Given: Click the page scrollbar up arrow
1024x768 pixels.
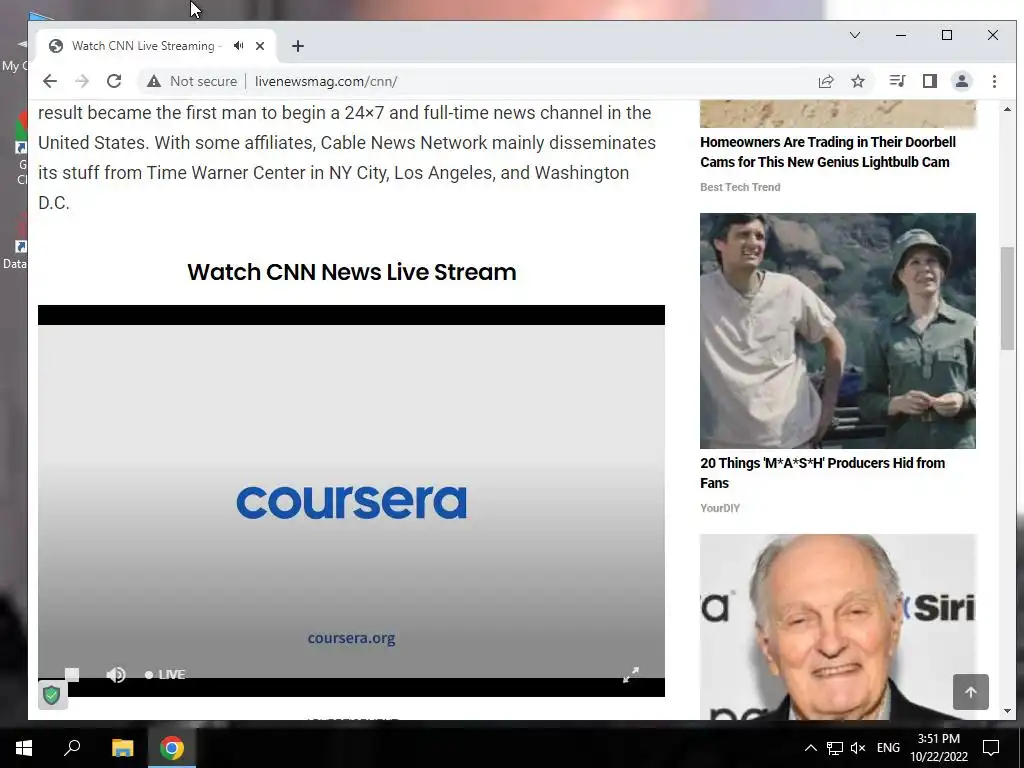Looking at the screenshot, I should point(1007,109).
